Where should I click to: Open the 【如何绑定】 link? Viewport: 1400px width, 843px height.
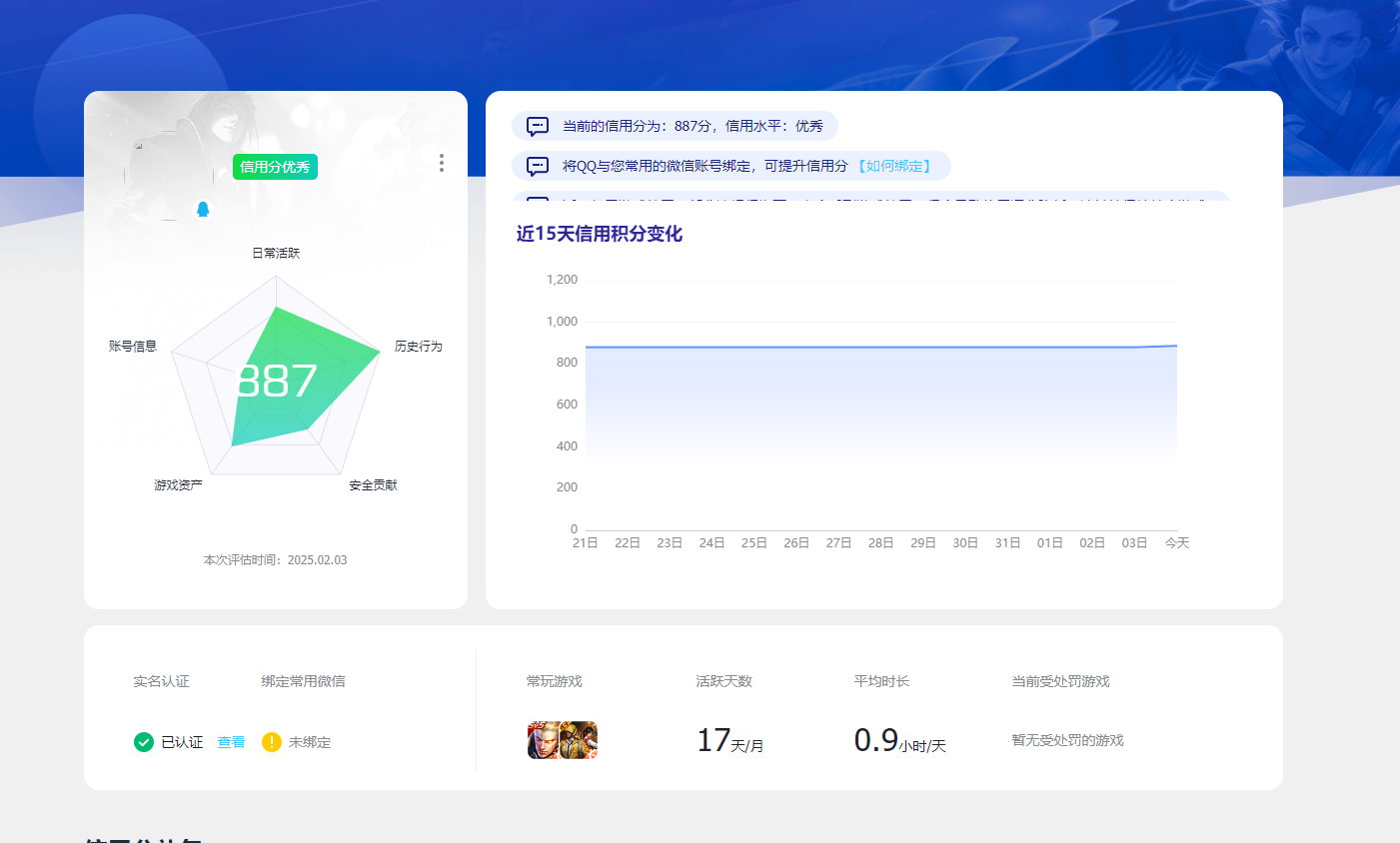pyautogui.click(x=894, y=166)
